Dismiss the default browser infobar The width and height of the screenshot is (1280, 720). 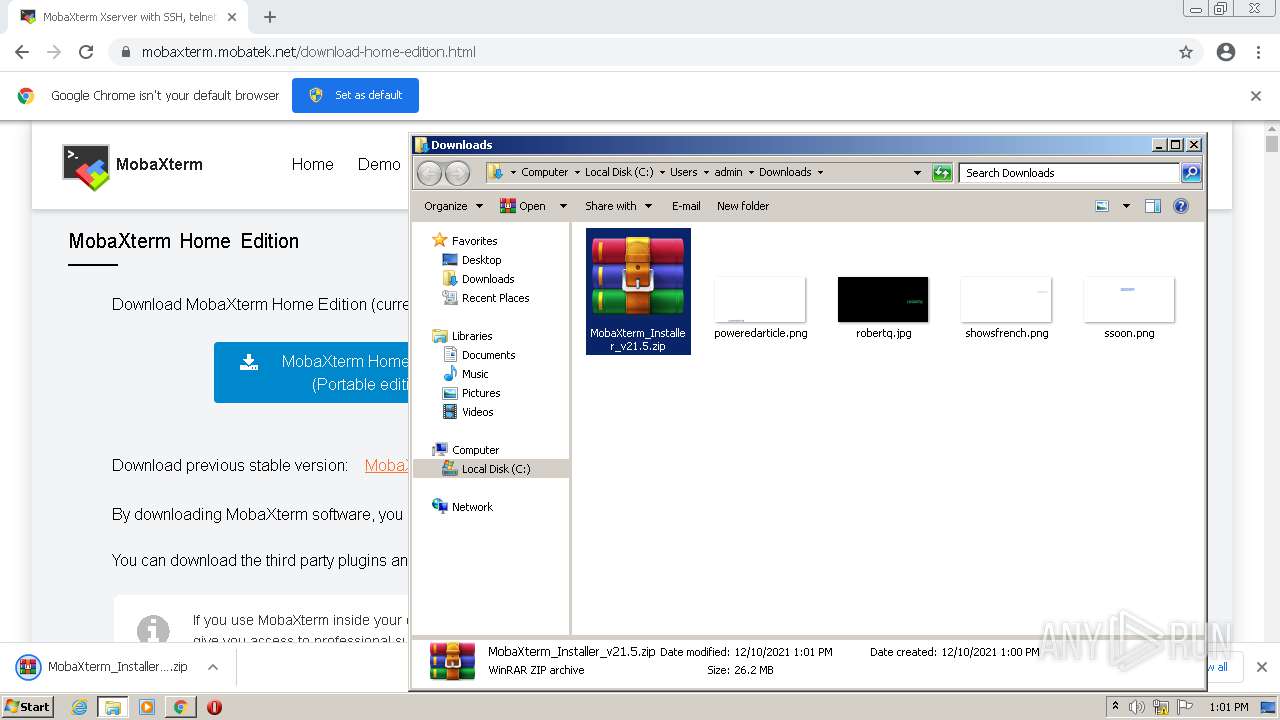[1256, 96]
